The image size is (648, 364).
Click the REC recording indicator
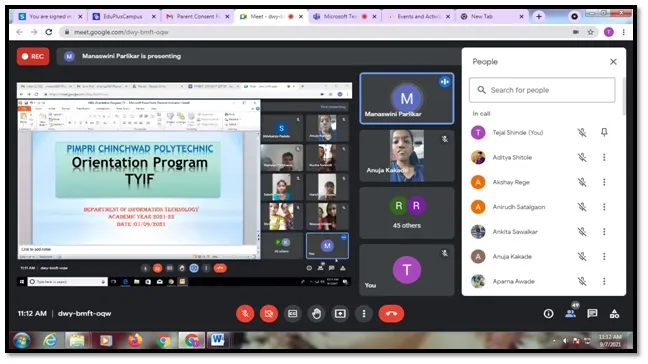tap(33, 56)
